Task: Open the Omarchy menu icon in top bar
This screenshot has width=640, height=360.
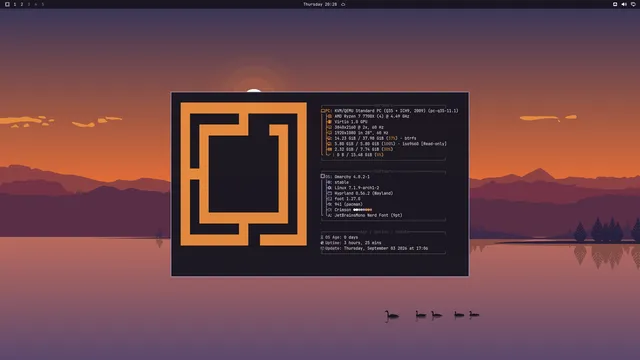Action: pos(7,4)
